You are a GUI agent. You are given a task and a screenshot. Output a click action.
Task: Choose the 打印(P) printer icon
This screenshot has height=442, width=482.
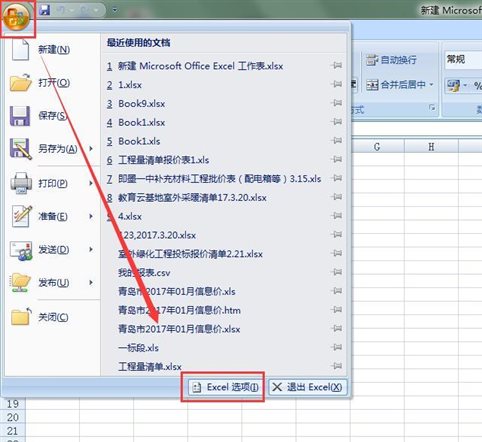tap(21, 183)
